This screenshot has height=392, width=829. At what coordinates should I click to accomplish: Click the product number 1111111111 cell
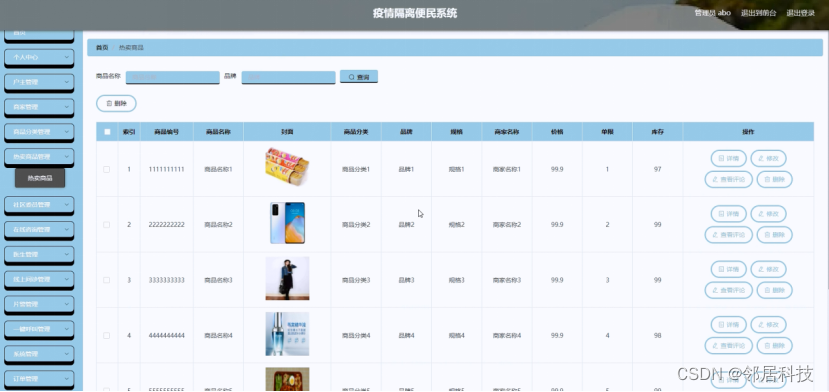(167, 169)
